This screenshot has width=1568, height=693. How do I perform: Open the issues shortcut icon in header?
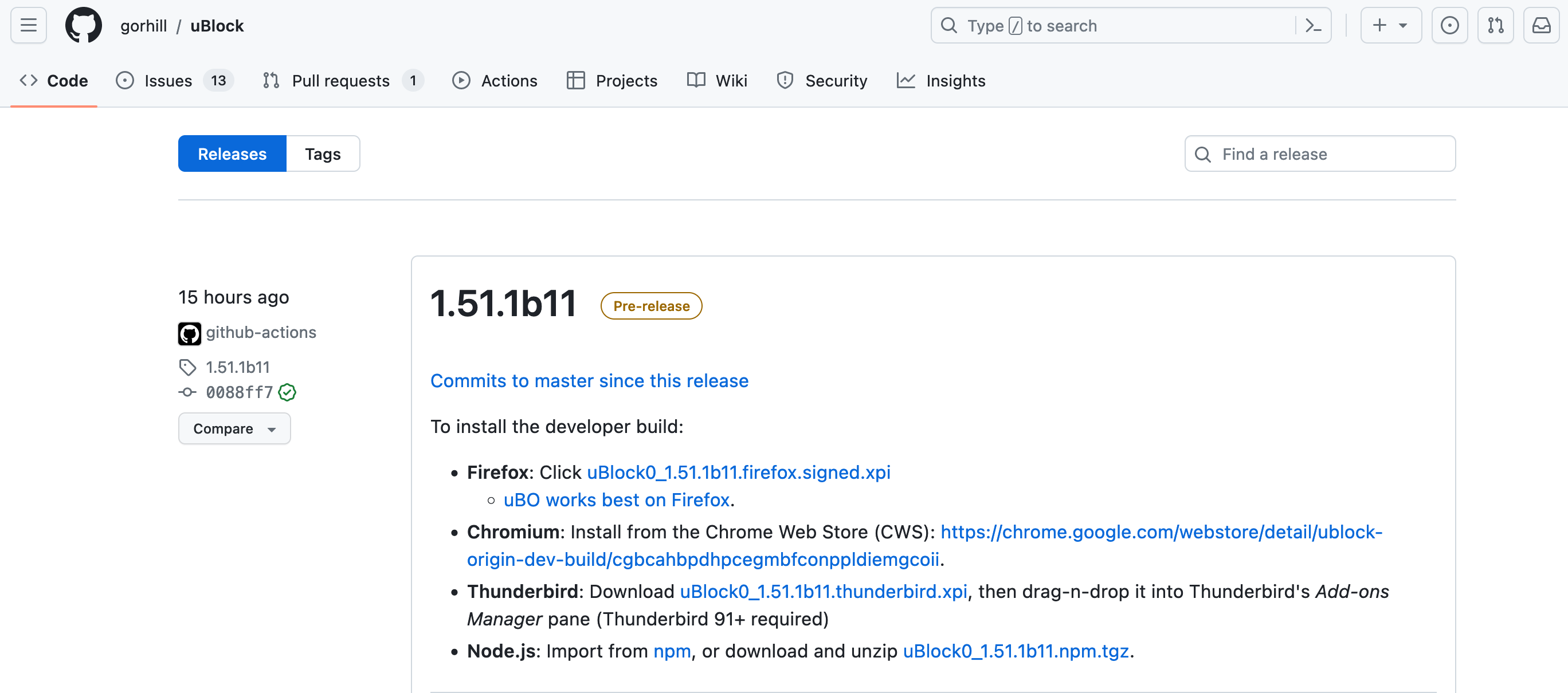(1449, 26)
